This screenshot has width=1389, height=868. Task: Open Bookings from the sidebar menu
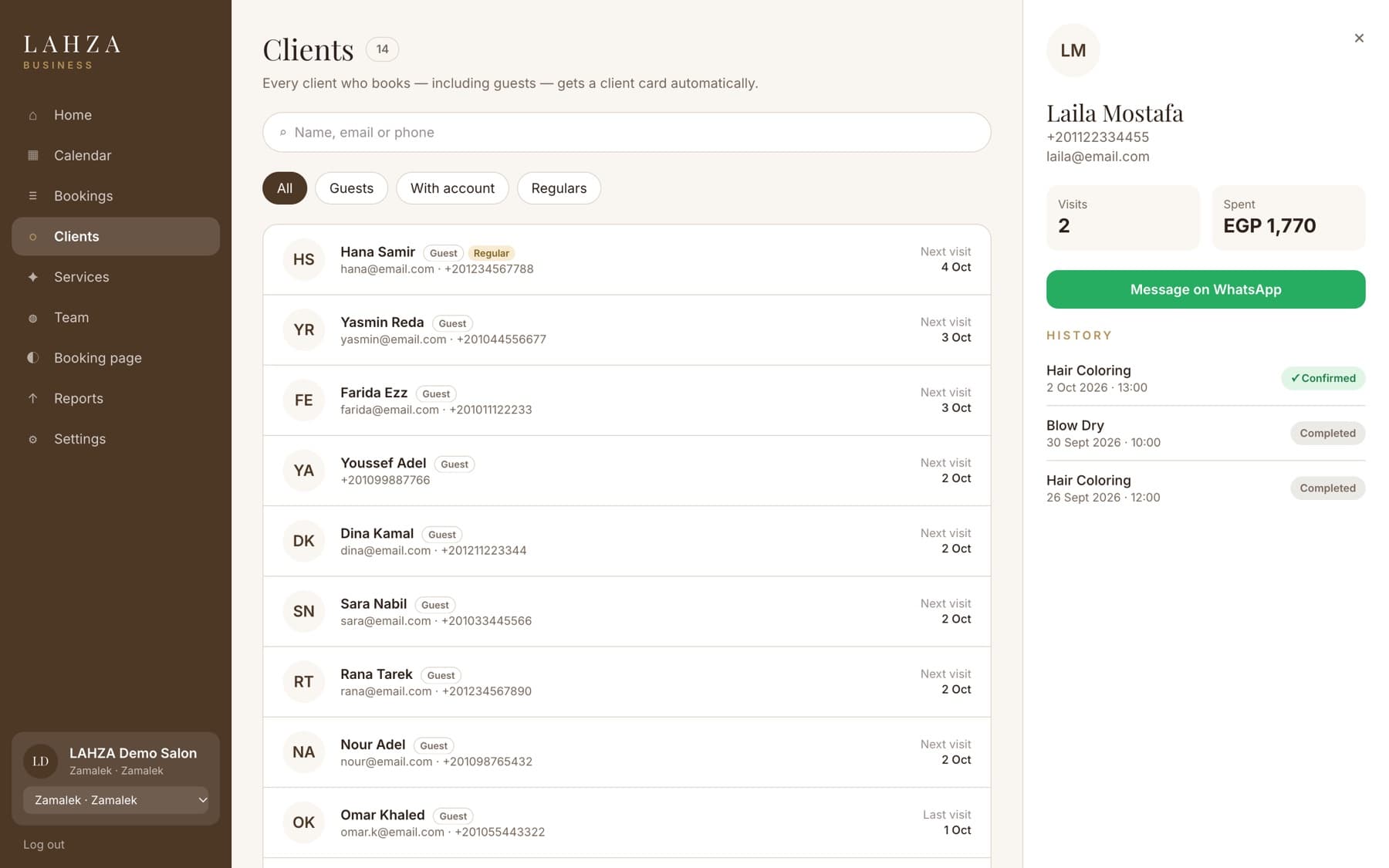tap(116, 196)
